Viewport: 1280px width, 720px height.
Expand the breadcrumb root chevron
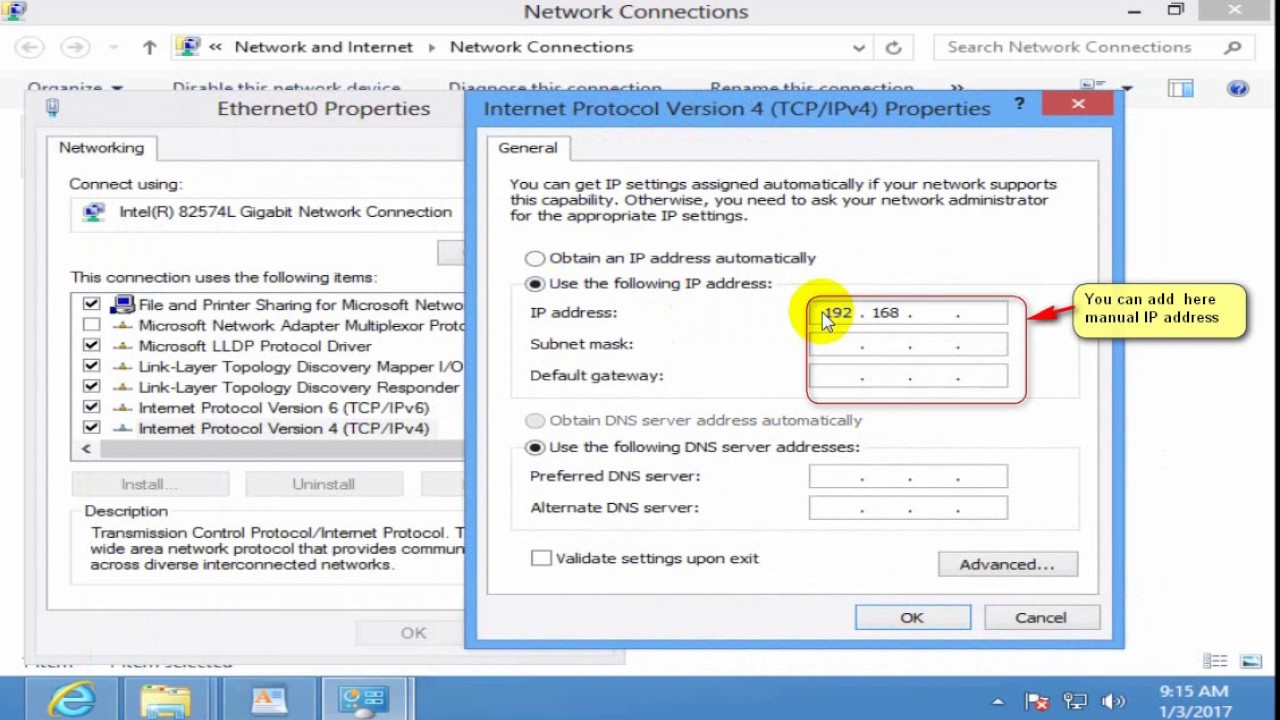coord(215,47)
